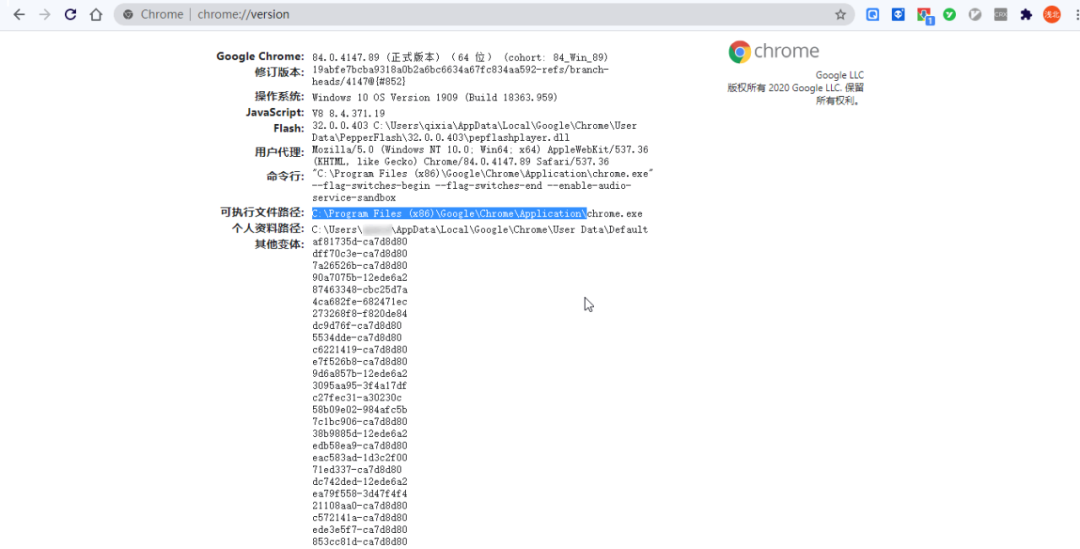Click the User Data\Default profile path
1080x549 pixels.
pos(479,229)
